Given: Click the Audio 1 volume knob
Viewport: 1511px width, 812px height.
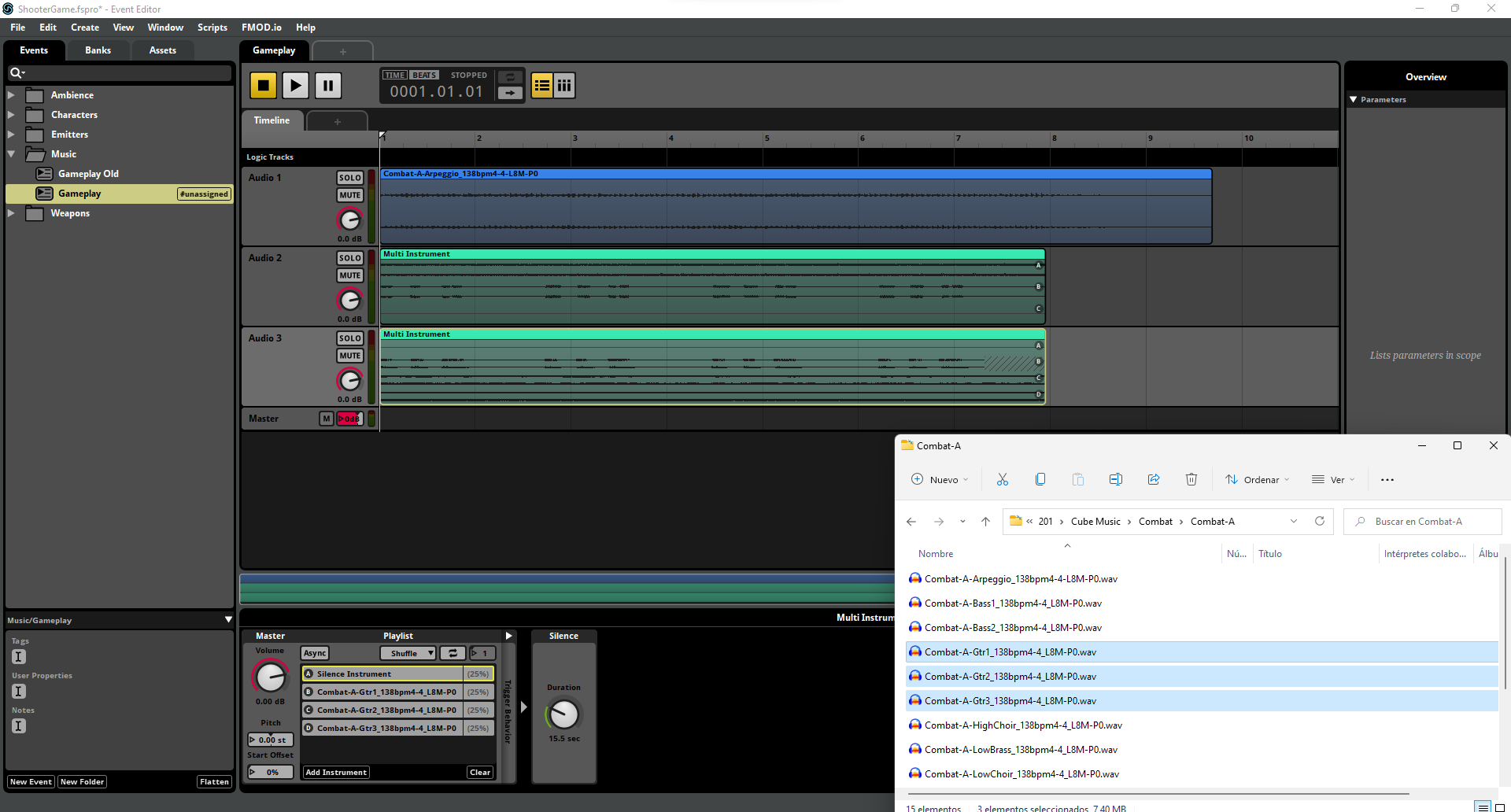Looking at the screenshot, I should pos(349,220).
